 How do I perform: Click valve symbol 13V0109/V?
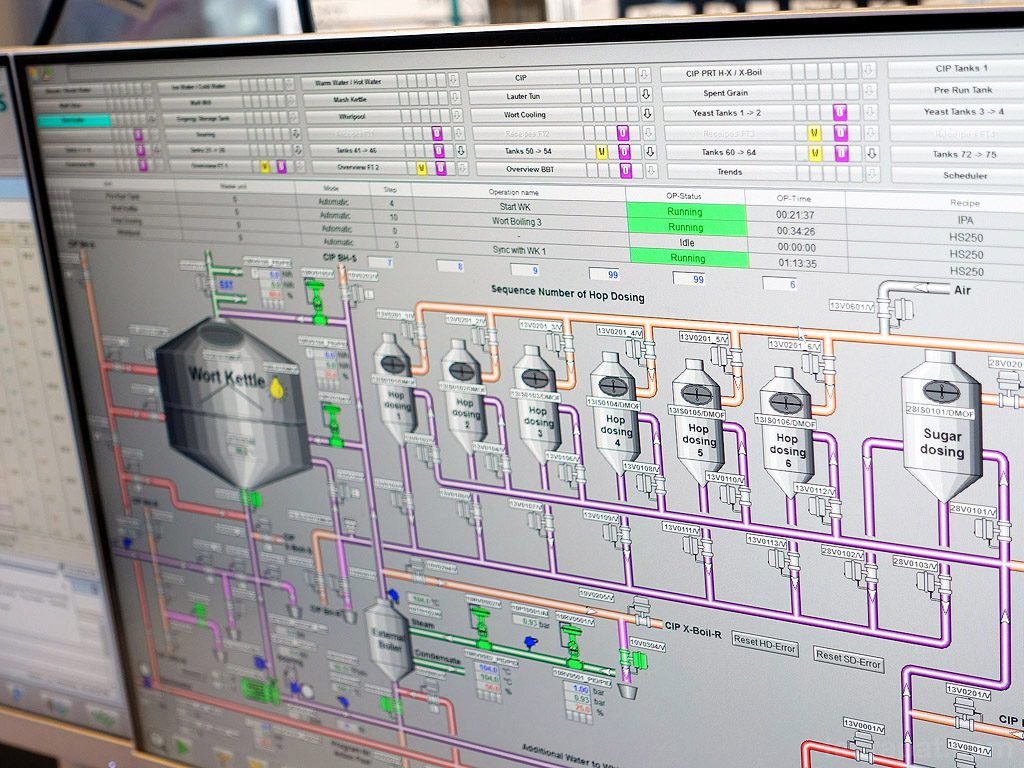click(x=616, y=534)
